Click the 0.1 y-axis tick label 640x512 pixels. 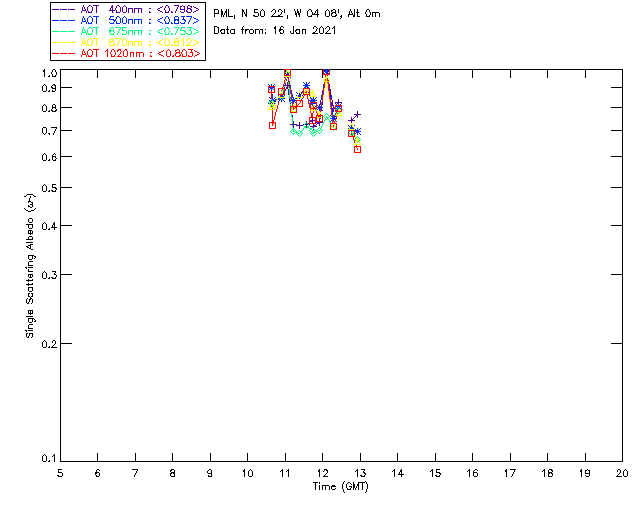49,459
